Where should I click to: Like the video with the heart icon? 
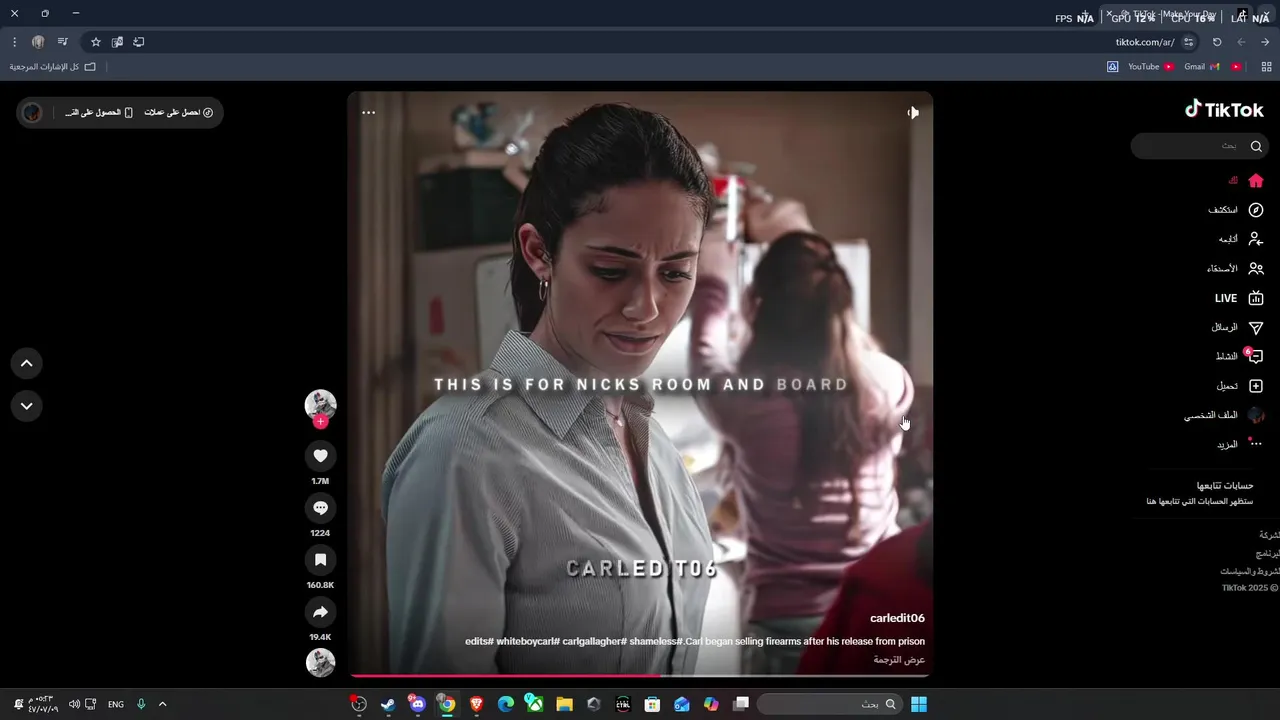pos(320,456)
